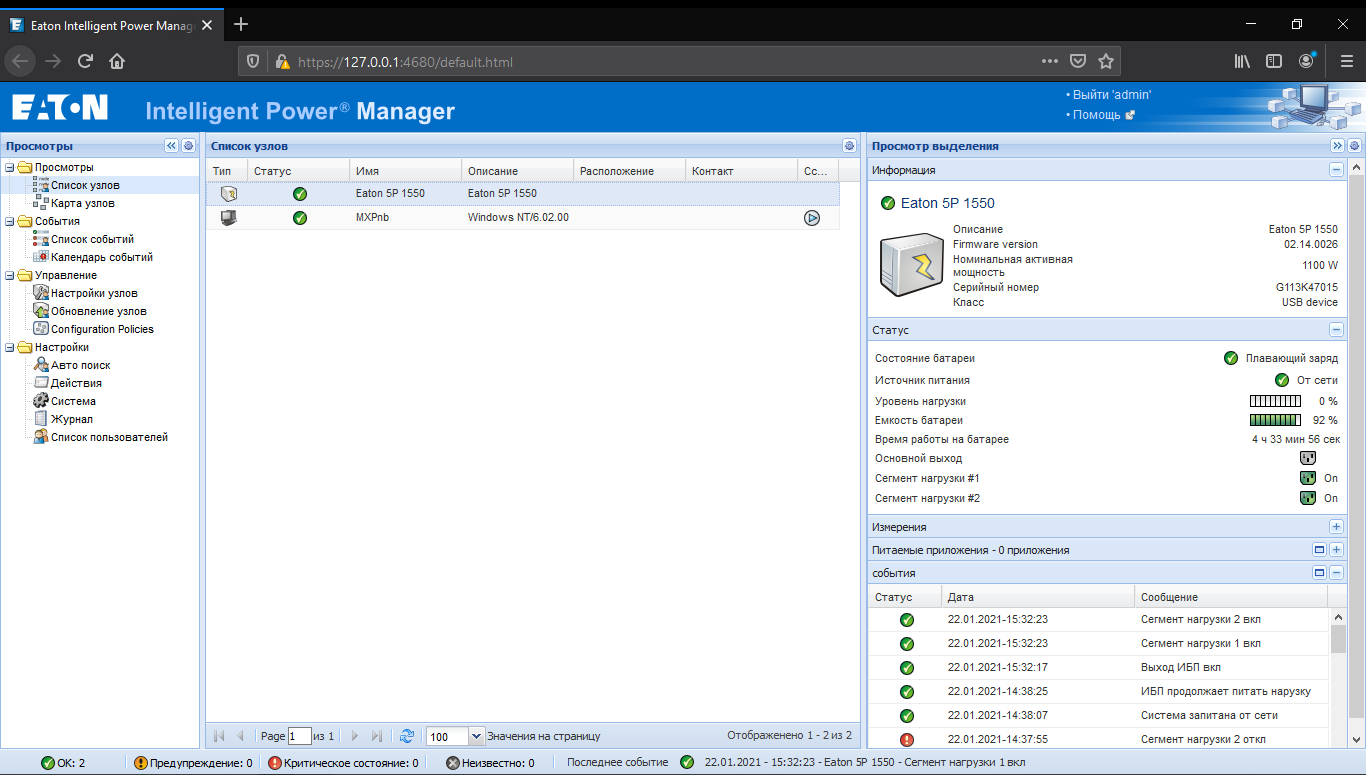Click the Уровень нагрузки load bar
1366x775 pixels.
tap(1275, 401)
